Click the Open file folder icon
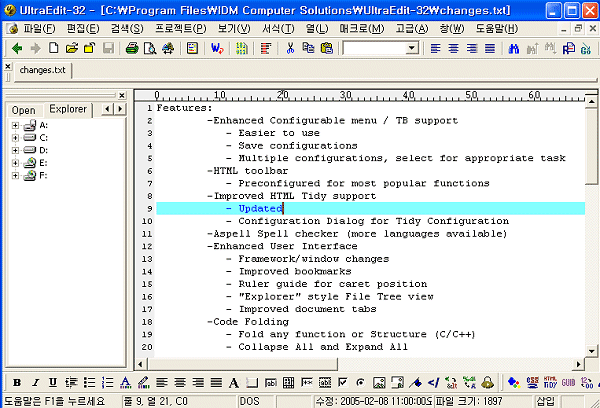The width and height of the screenshot is (600, 408). [x=72, y=48]
